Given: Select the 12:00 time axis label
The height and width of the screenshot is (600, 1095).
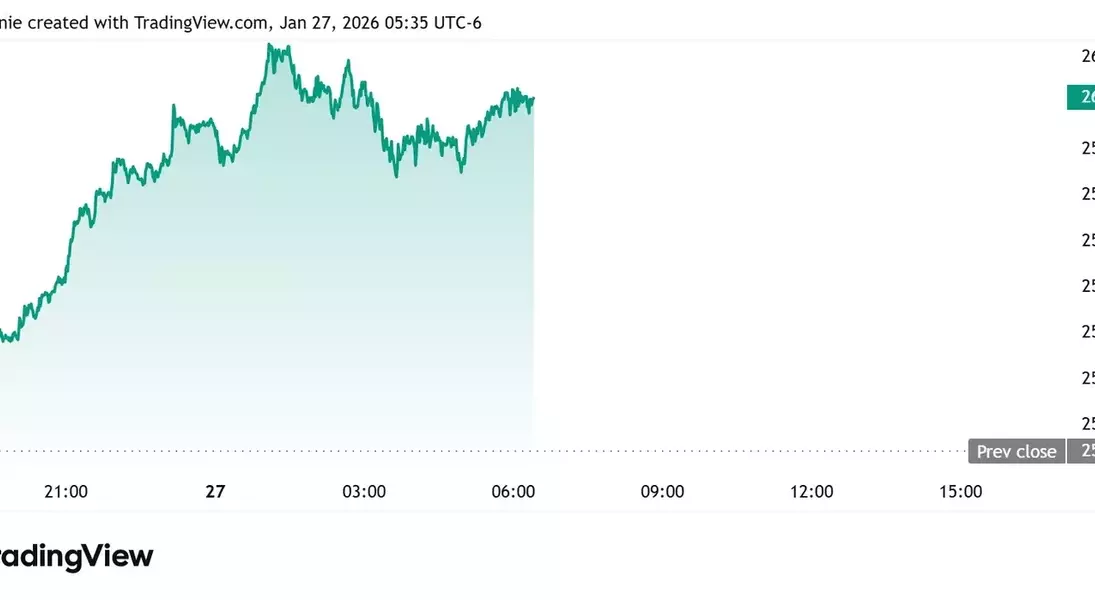Looking at the screenshot, I should tap(811, 491).
